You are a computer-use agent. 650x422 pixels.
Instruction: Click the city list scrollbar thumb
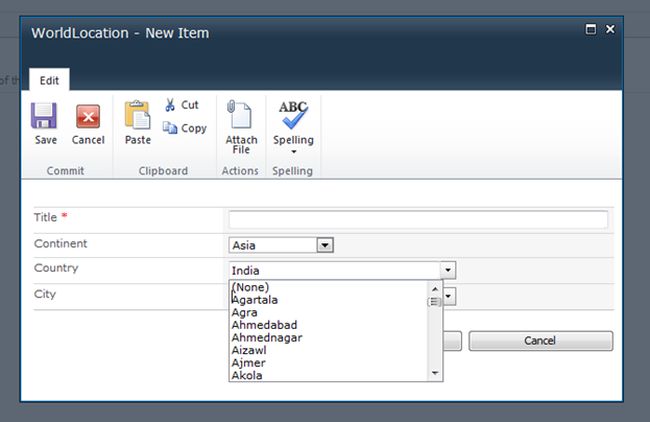pos(435,302)
